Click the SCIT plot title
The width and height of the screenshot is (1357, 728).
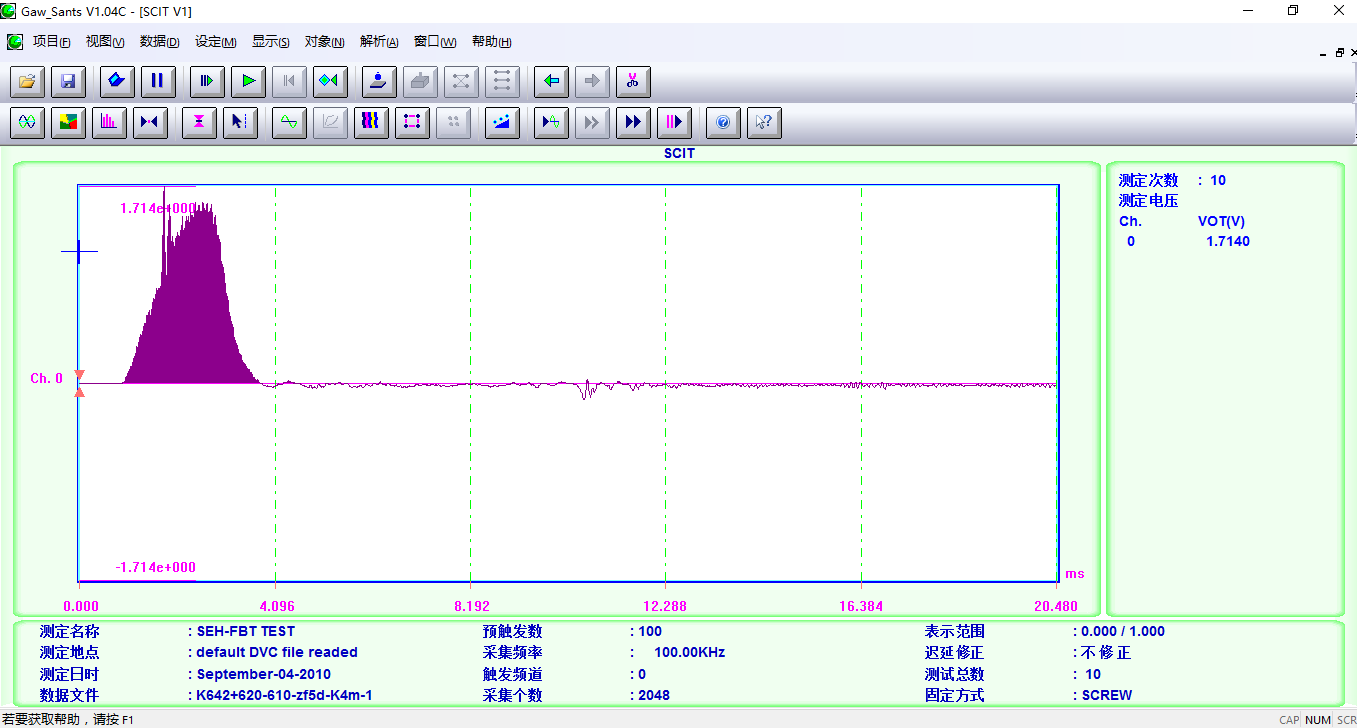click(679, 153)
